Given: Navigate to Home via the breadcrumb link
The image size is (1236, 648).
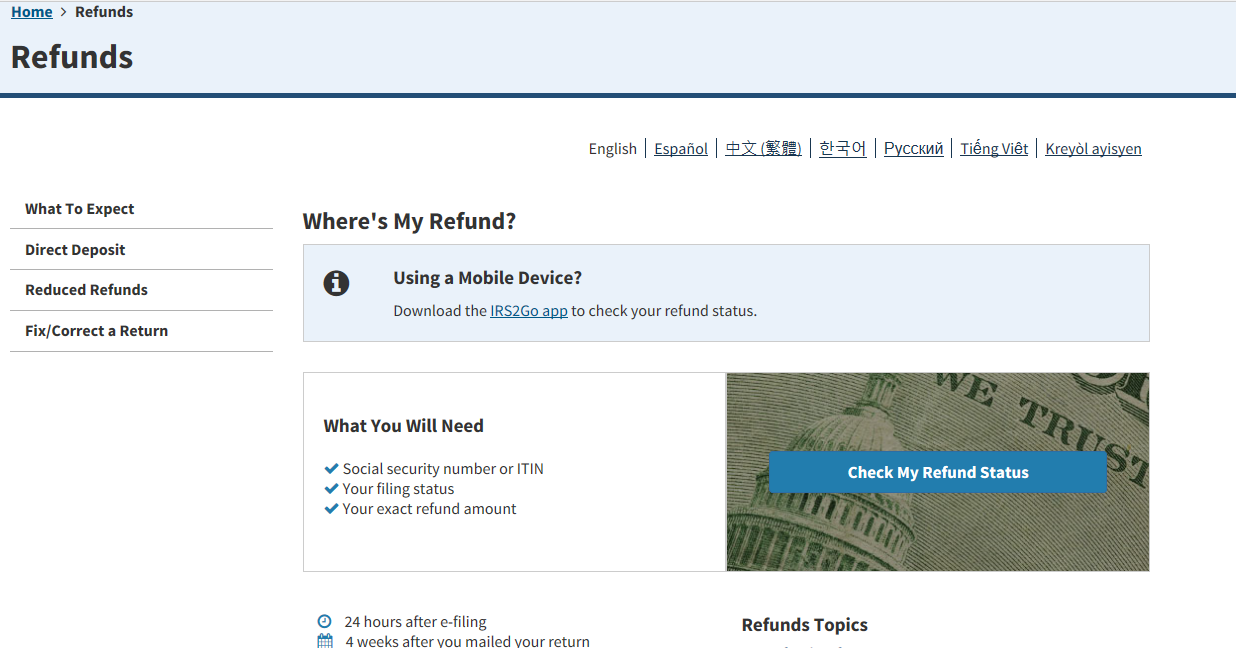Looking at the screenshot, I should click(31, 11).
